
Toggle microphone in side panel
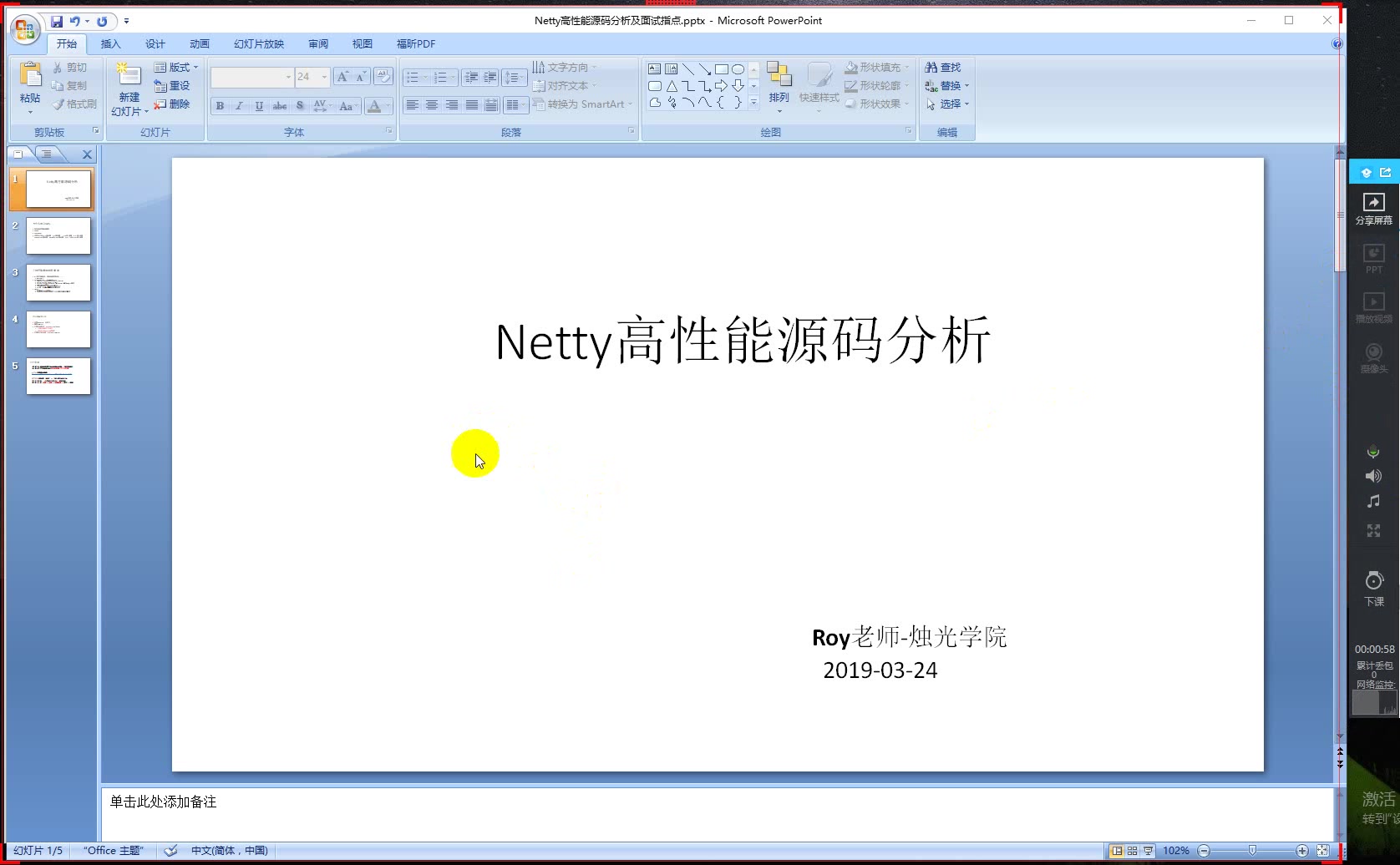coord(1372,452)
